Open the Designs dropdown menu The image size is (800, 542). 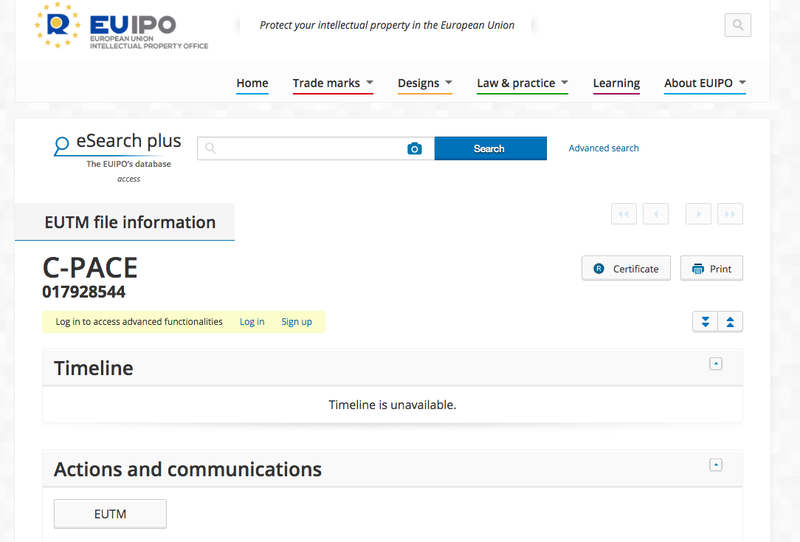point(425,83)
